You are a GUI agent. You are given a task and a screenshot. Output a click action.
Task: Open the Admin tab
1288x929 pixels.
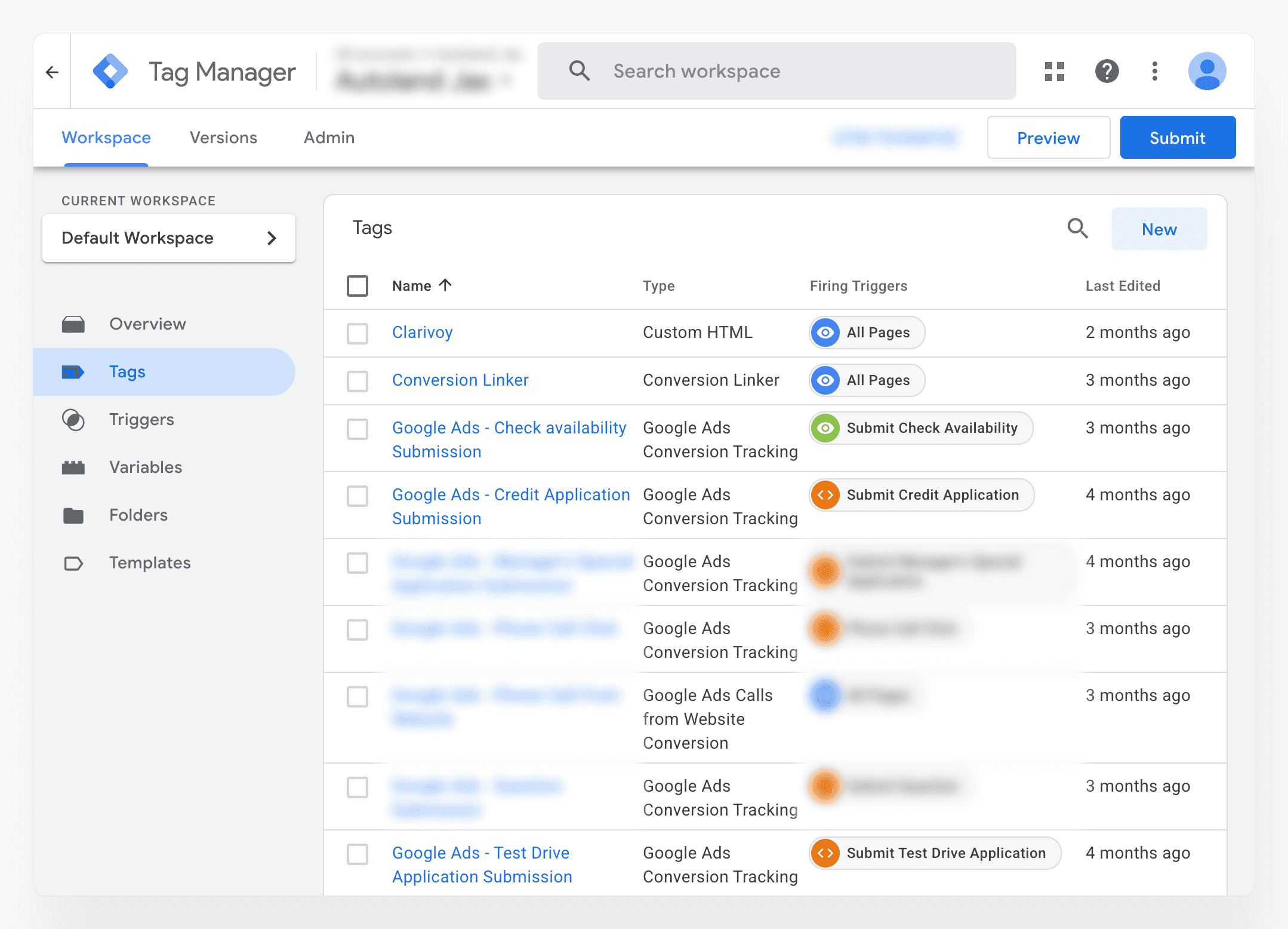point(329,137)
